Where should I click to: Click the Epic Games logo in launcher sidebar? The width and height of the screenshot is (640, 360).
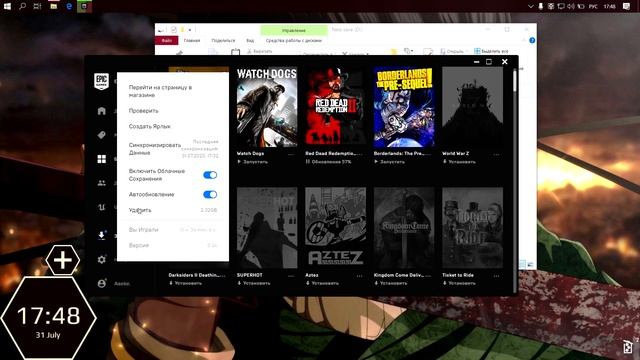pyautogui.click(x=101, y=81)
